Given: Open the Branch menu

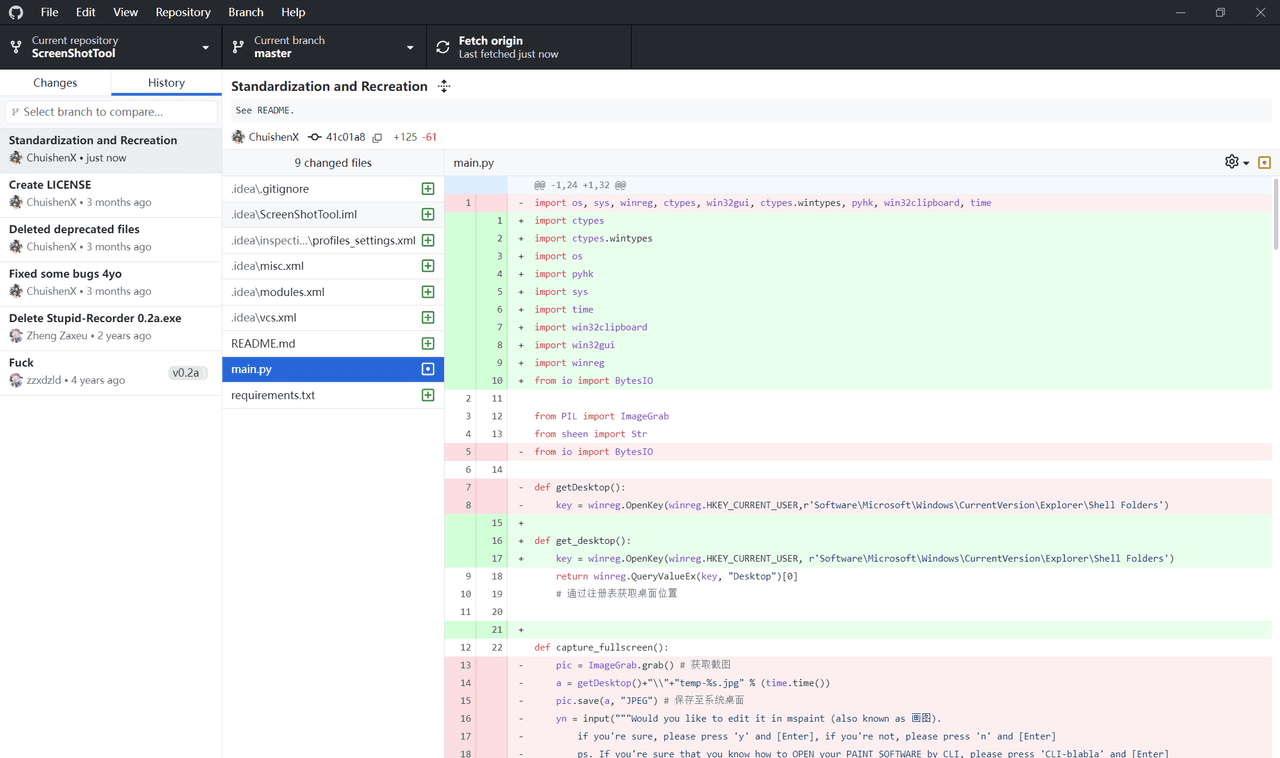Looking at the screenshot, I should click(x=245, y=12).
